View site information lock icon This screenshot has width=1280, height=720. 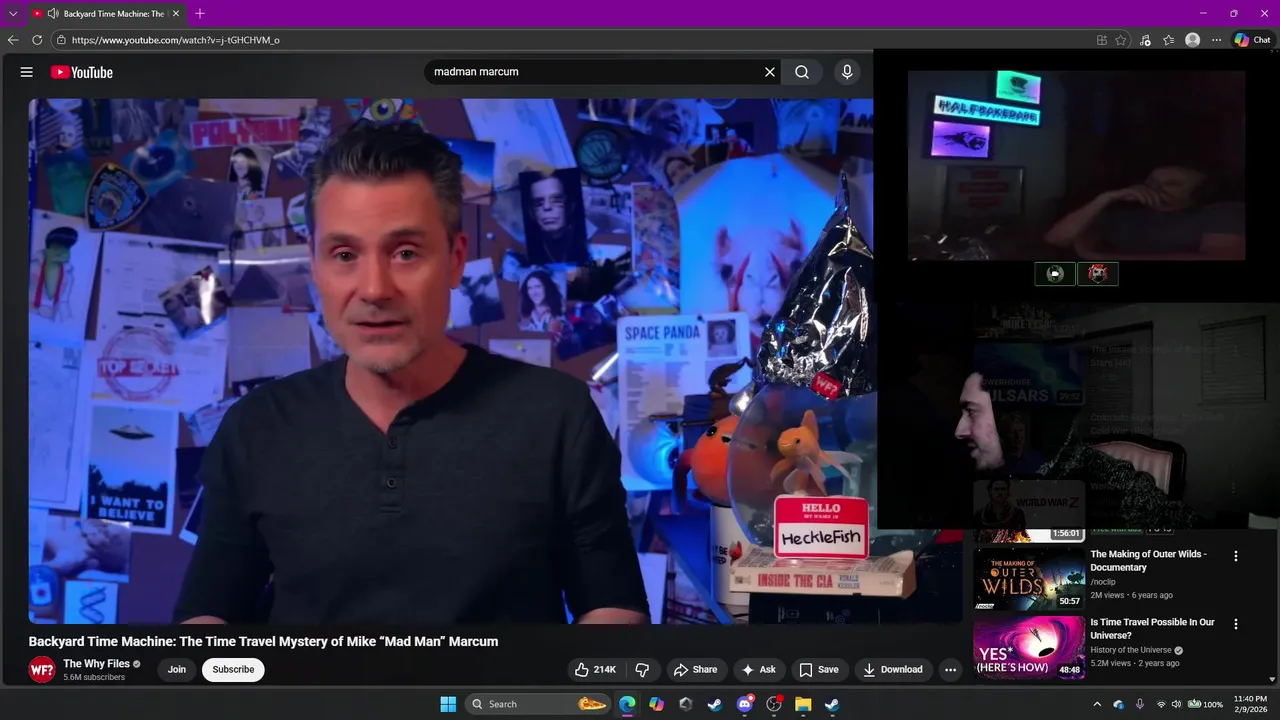coord(61,40)
